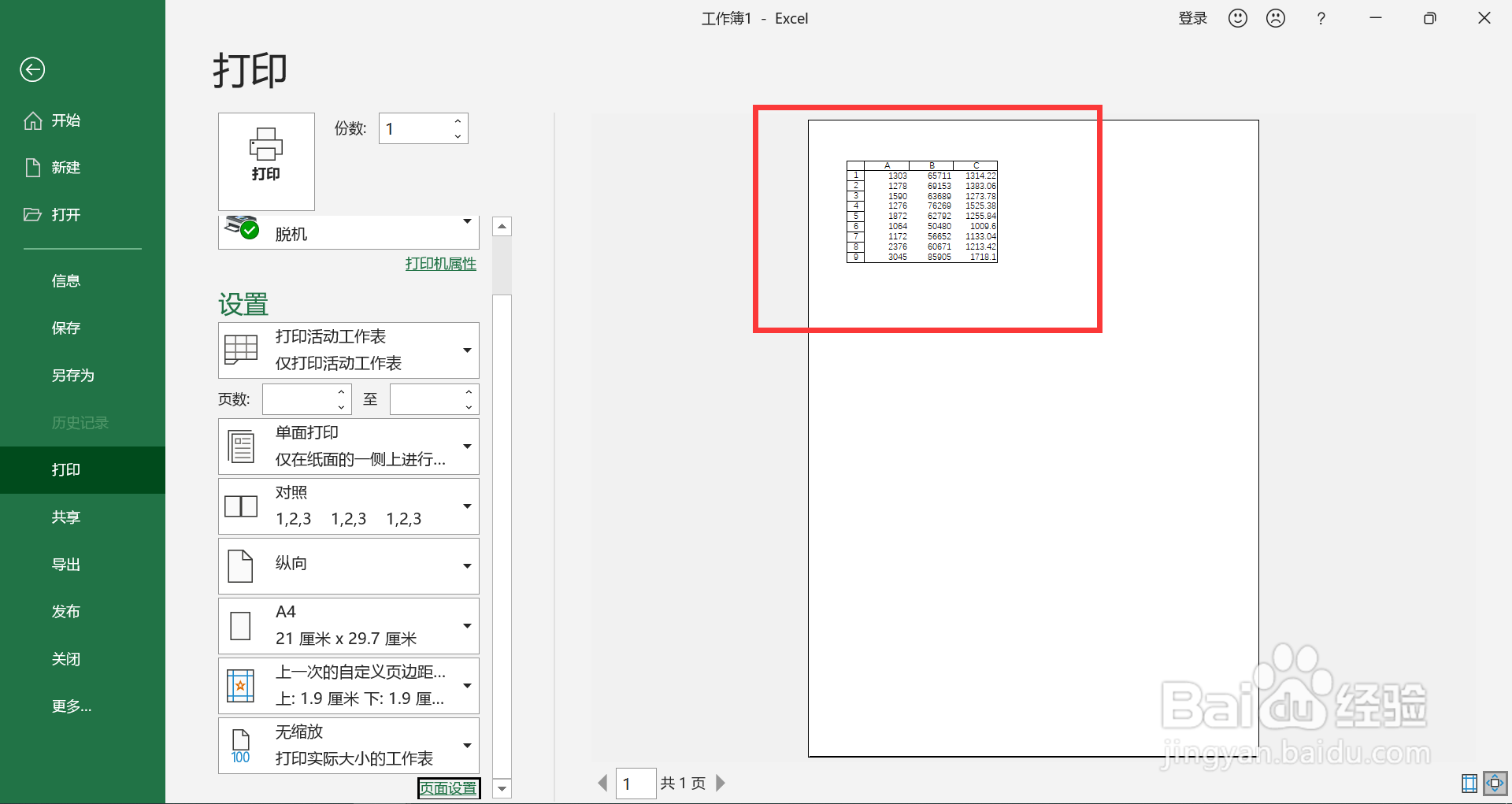Click the starting page number field
This screenshot has height=804, width=1512.
(298, 399)
